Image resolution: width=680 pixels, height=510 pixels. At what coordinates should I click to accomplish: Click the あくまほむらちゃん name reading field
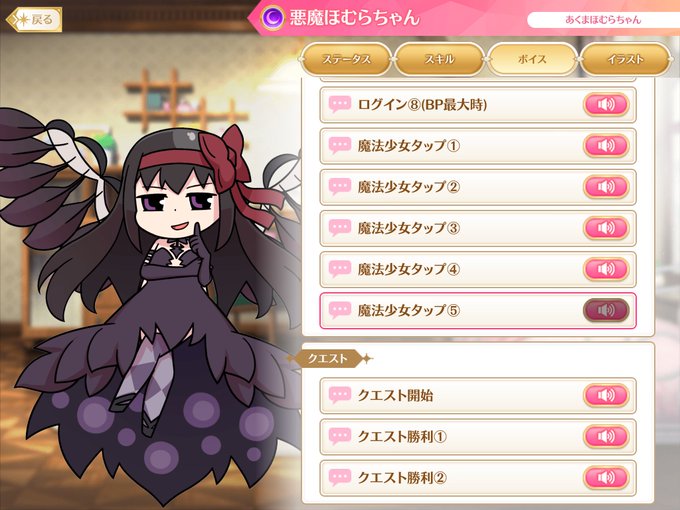[603, 20]
